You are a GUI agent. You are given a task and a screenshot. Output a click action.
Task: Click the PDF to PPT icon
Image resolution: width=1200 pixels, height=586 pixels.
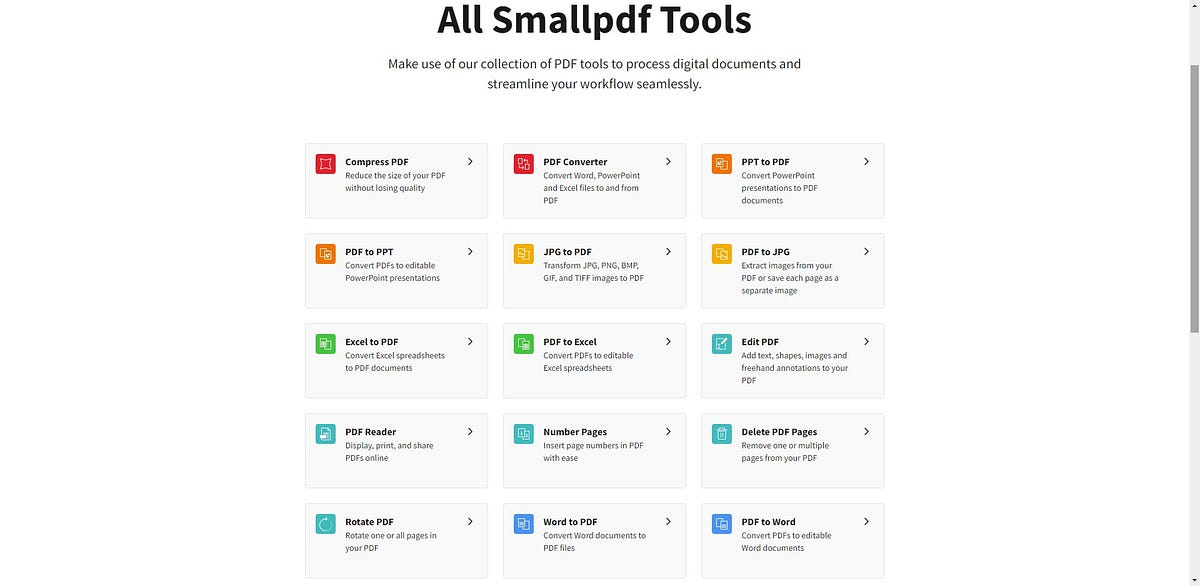(x=325, y=254)
